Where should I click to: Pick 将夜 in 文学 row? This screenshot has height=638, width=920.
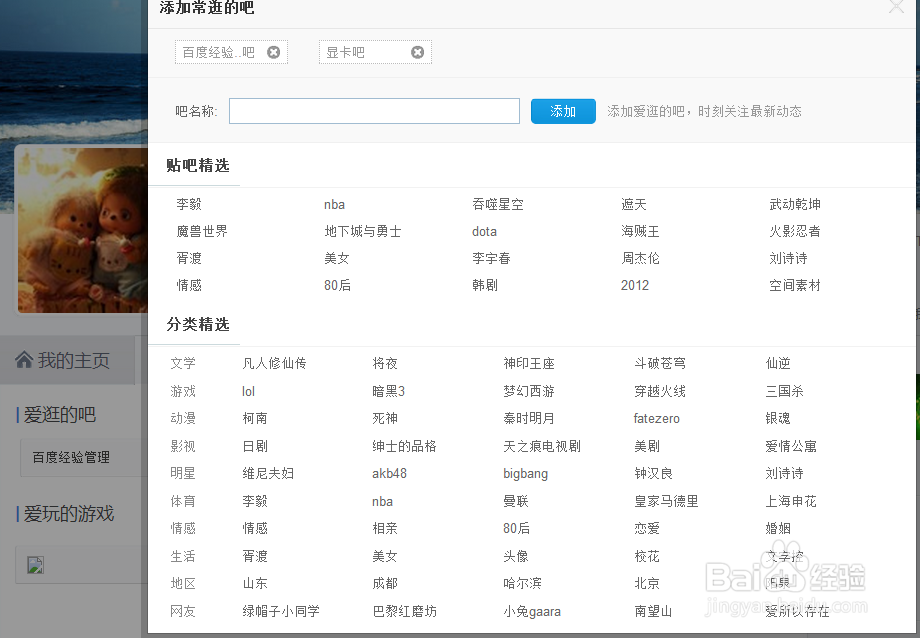coord(385,363)
